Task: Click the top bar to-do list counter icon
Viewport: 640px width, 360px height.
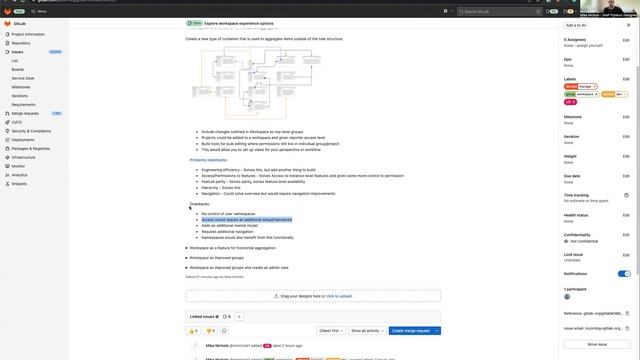Action: tap(569, 11)
